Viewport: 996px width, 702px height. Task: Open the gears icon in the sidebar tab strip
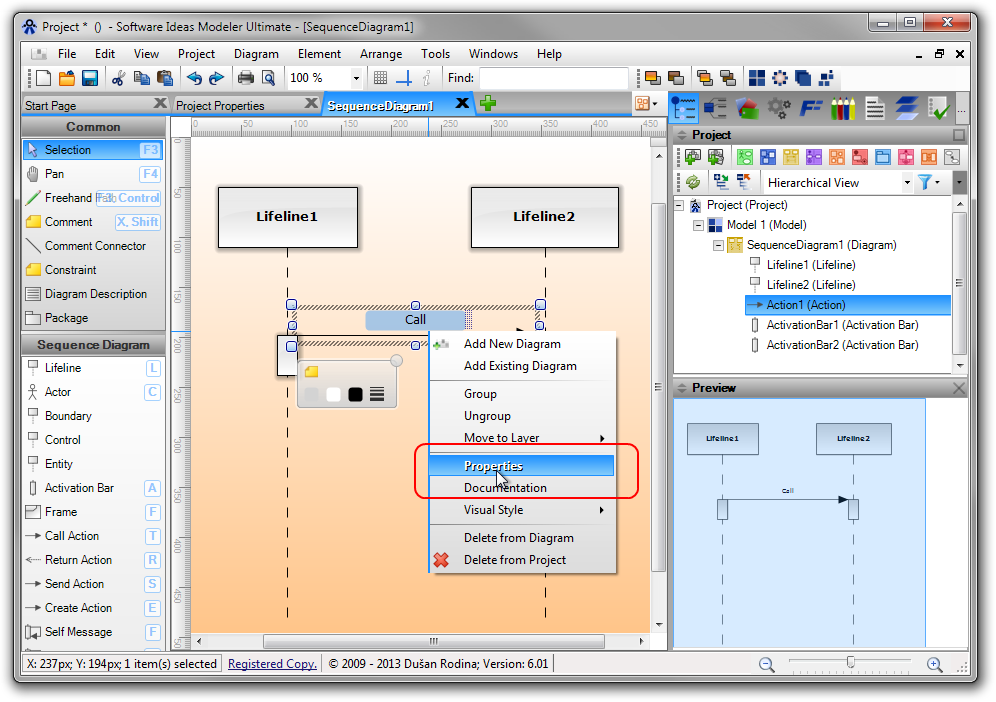coord(779,109)
